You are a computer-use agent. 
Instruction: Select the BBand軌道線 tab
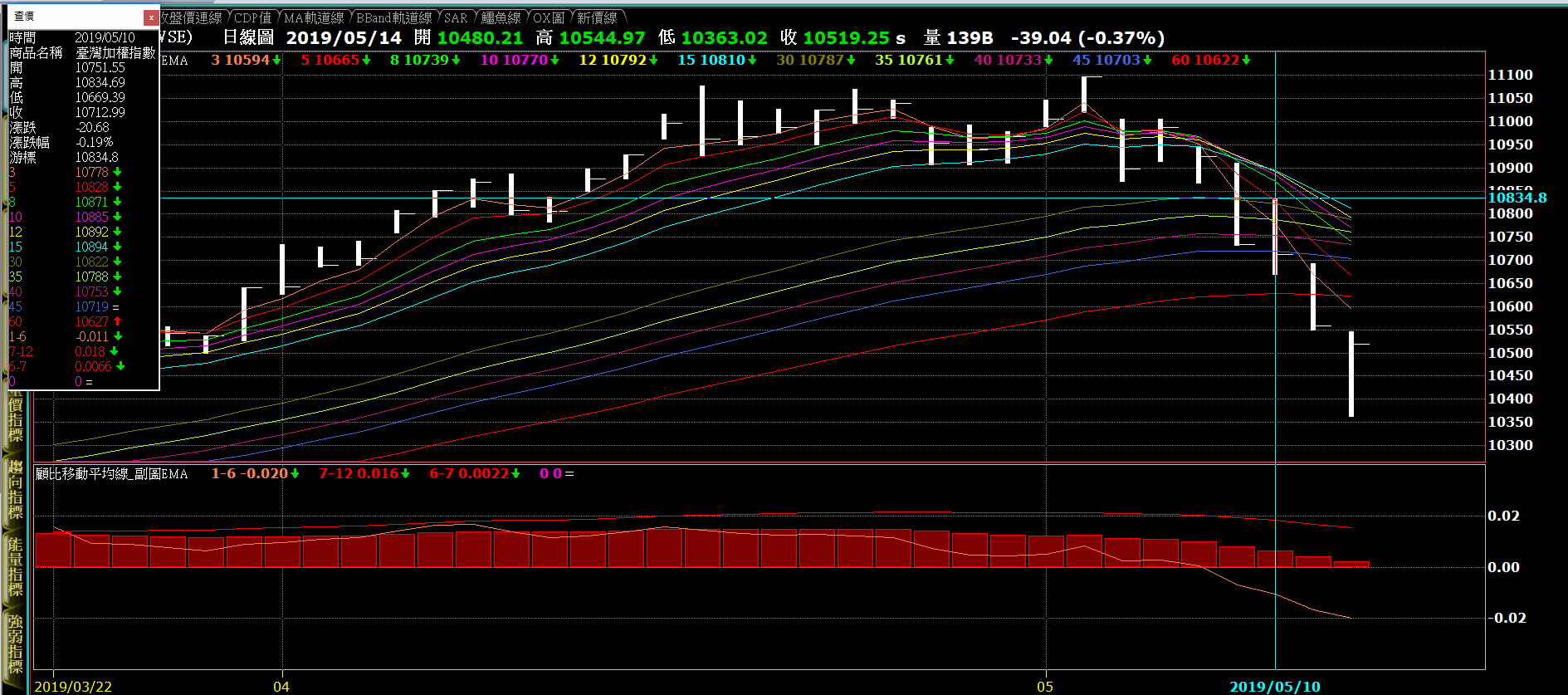pyautogui.click(x=394, y=17)
